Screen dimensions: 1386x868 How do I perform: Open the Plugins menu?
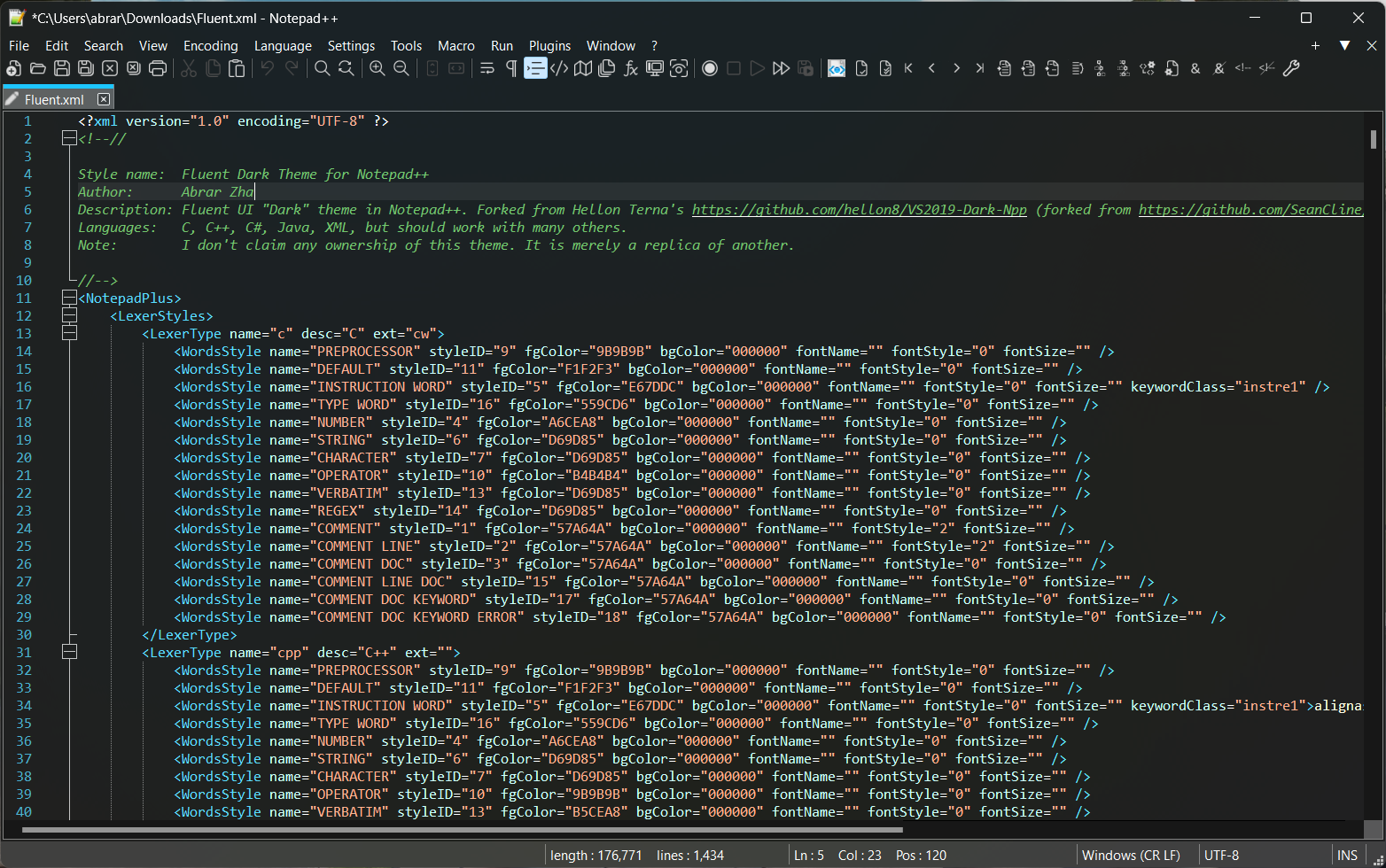point(549,46)
